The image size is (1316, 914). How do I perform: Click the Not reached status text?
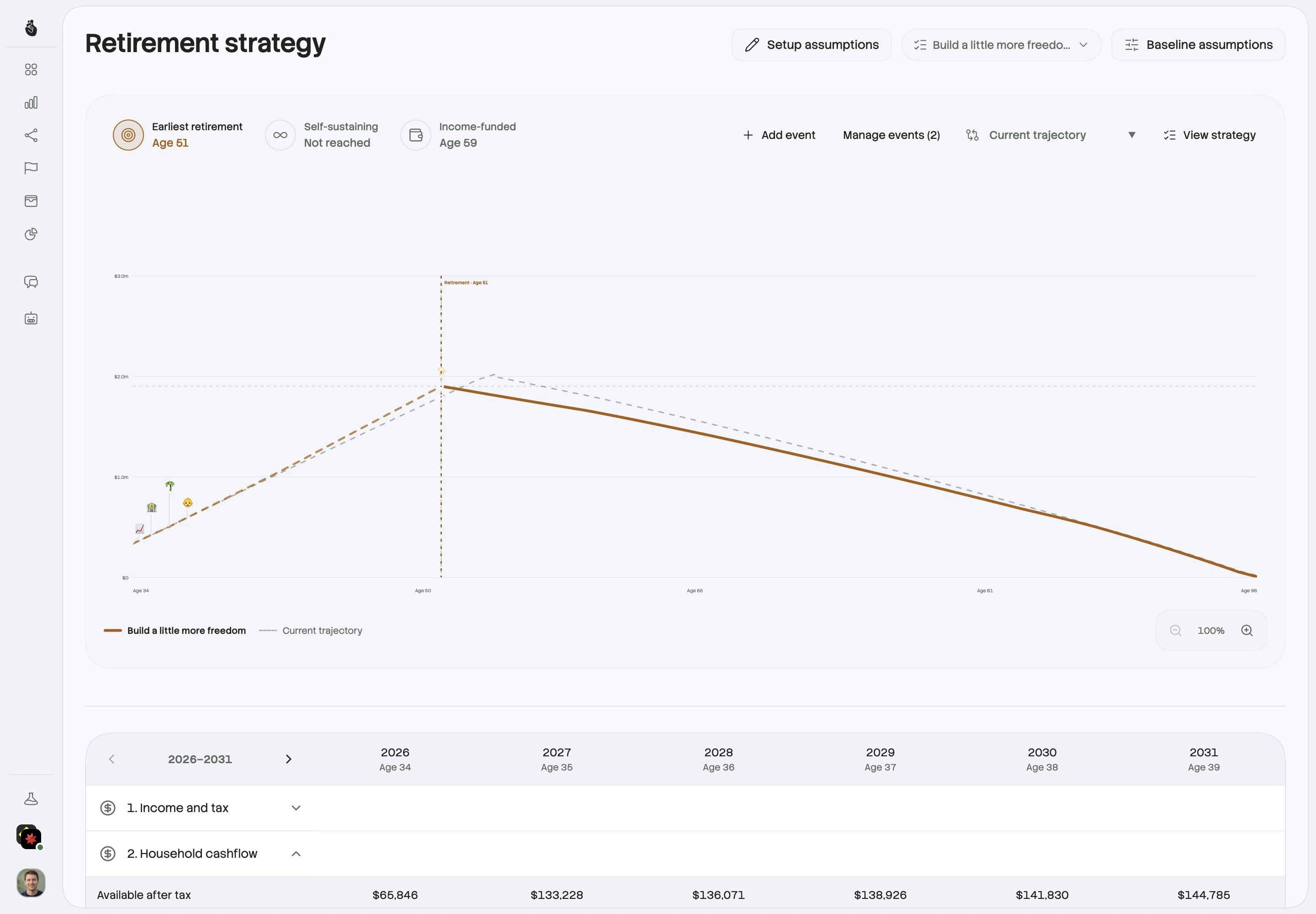pyautogui.click(x=337, y=143)
